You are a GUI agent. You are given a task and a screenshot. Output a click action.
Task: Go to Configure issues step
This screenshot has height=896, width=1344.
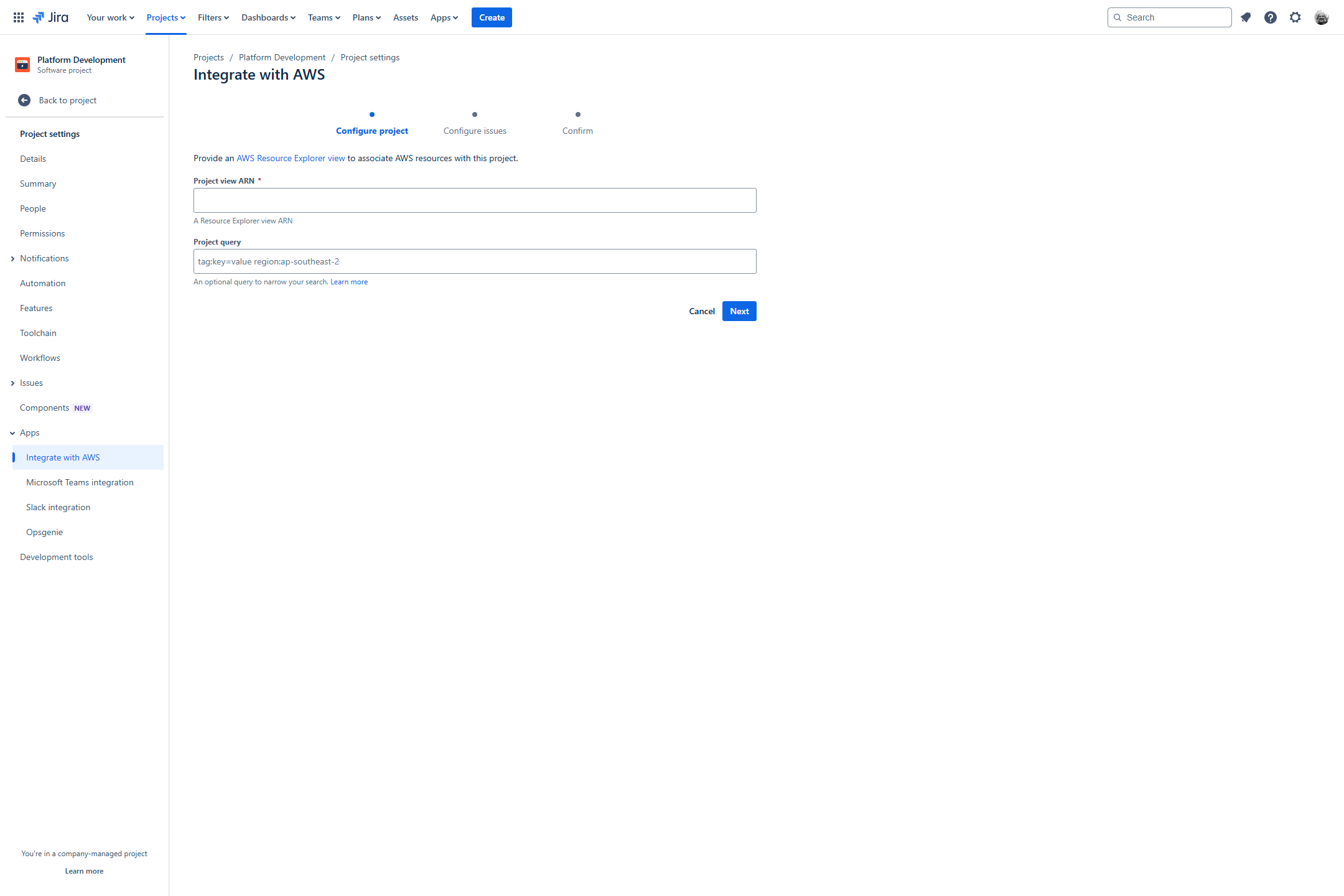coord(475,131)
